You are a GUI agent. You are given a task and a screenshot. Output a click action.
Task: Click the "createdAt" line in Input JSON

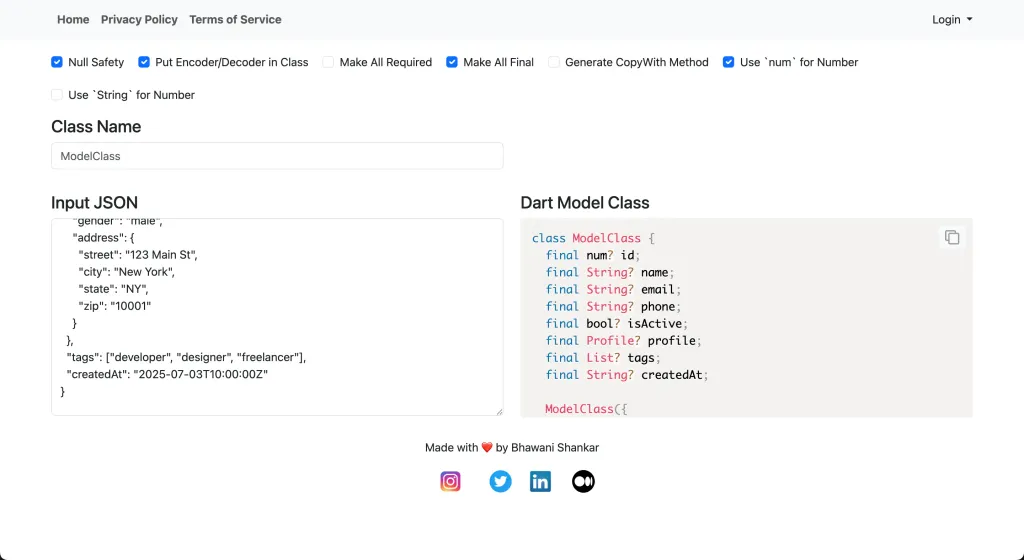point(167,375)
